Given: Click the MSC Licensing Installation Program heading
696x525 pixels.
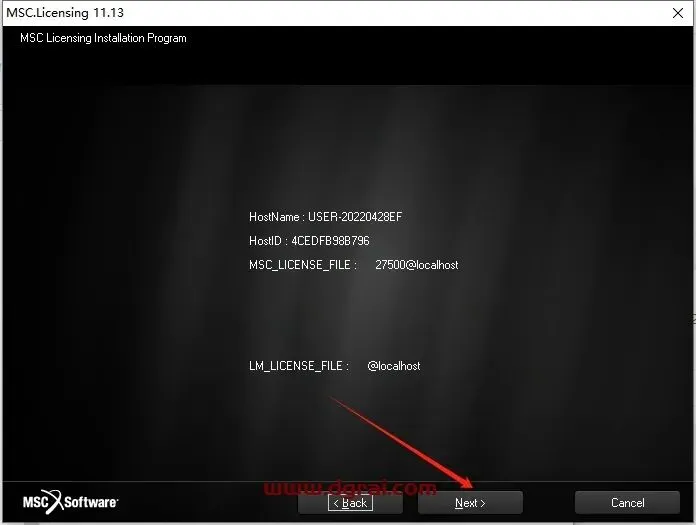Looking at the screenshot, I should tap(103, 38).
